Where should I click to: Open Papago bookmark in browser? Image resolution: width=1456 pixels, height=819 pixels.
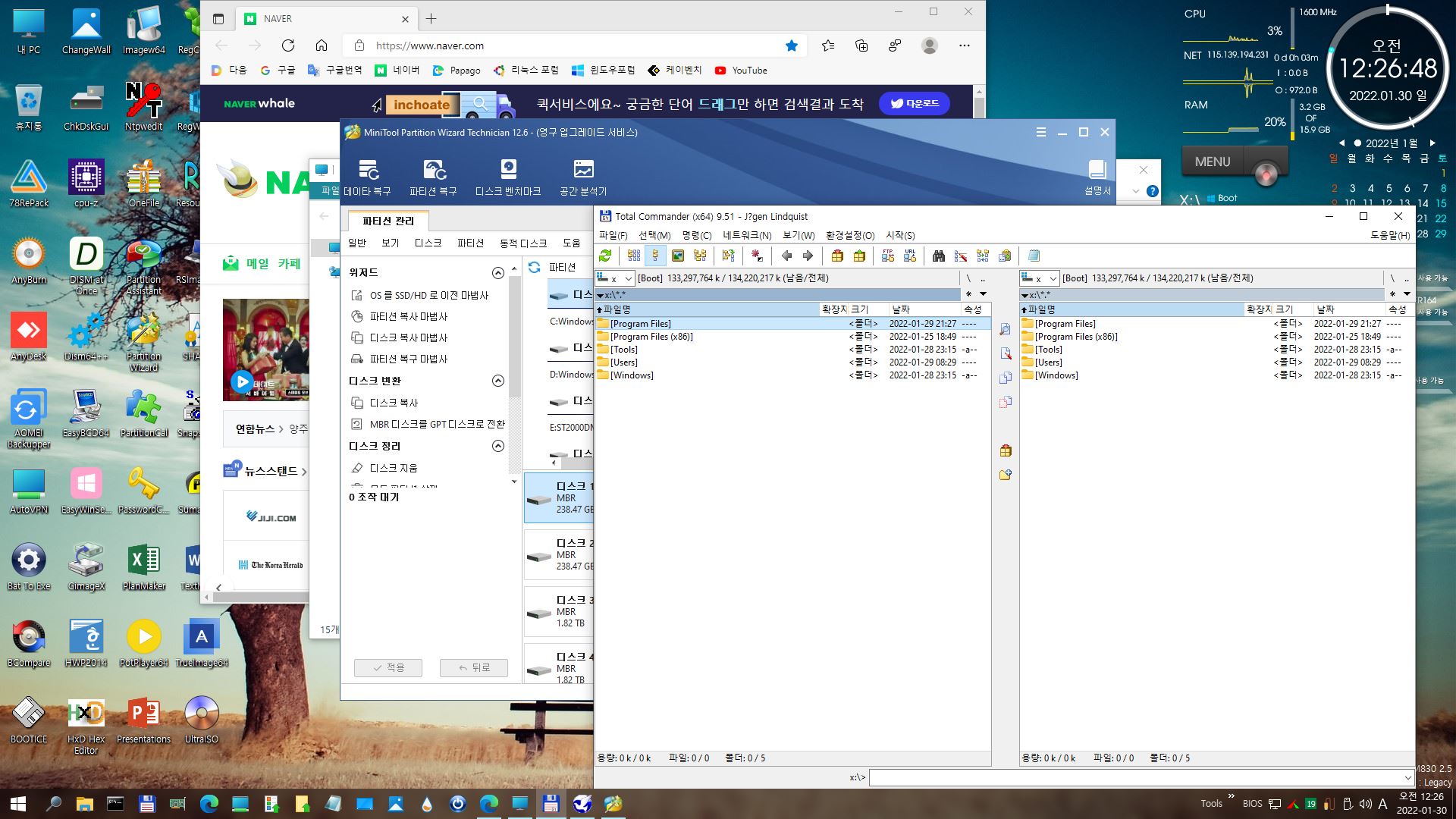(x=457, y=71)
